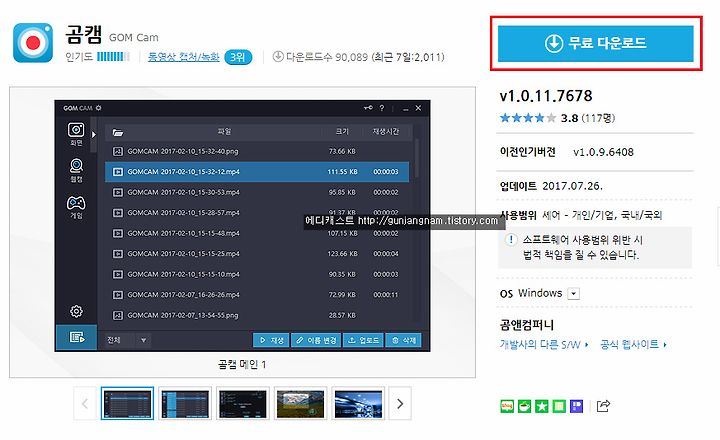Open 개발사의 다른 S/W link
Image resolution: width=720 pixels, height=440 pixels.
544,344
